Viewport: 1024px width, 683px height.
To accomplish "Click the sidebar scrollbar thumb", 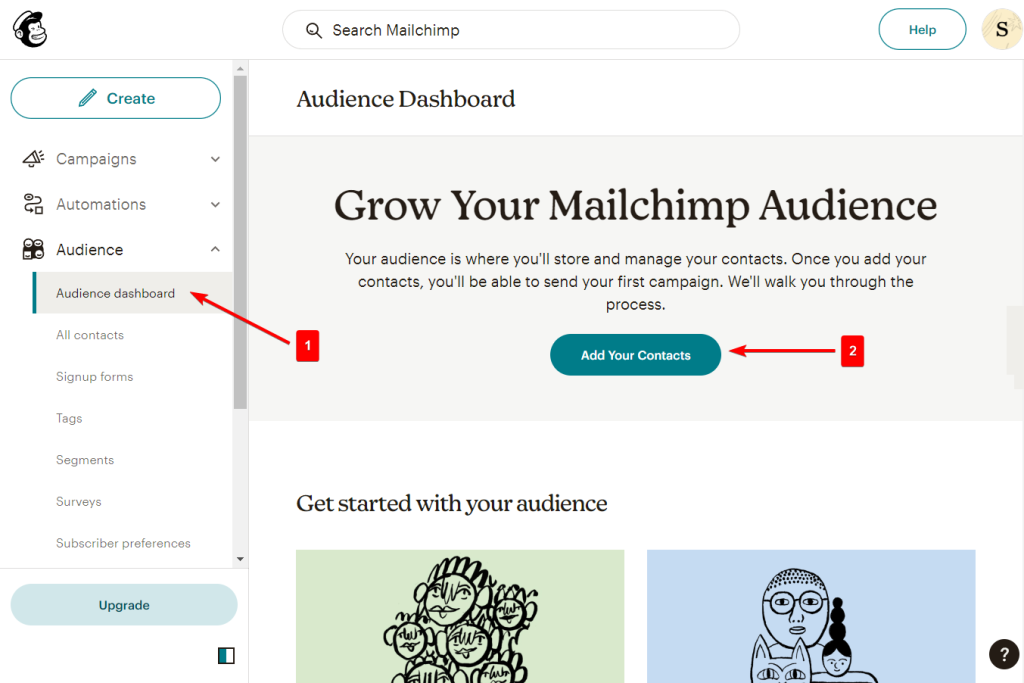I will tap(240, 242).
